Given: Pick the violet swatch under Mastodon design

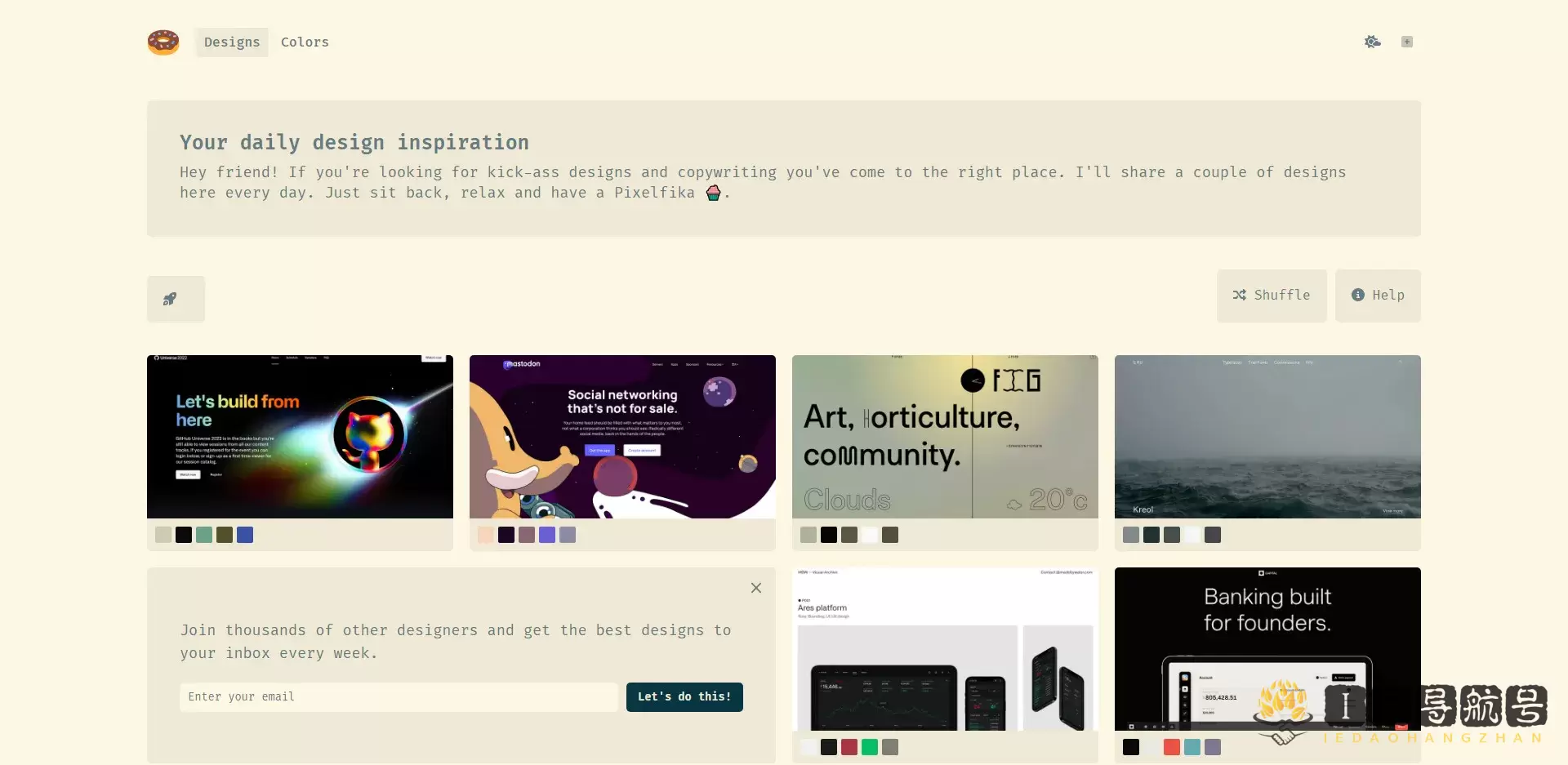Looking at the screenshot, I should [547, 535].
